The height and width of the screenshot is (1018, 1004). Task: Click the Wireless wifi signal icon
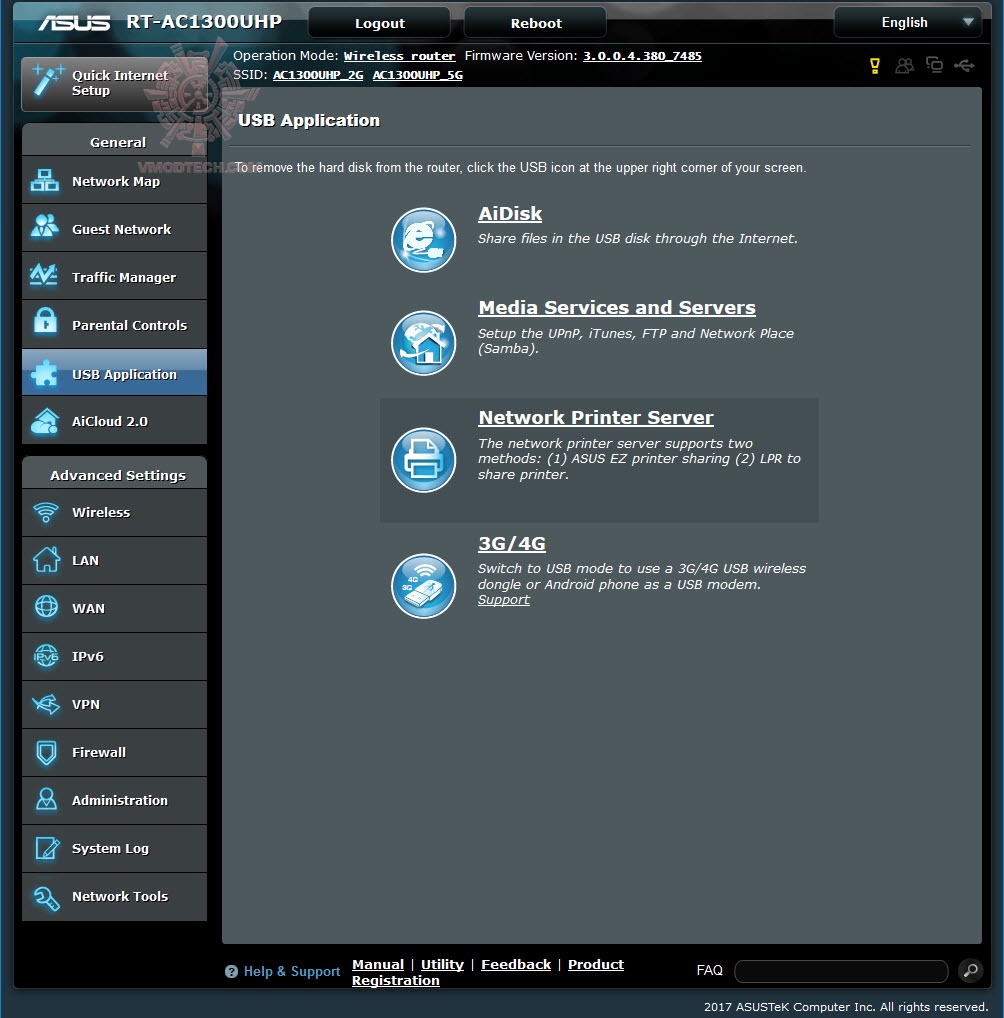[x=46, y=512]
